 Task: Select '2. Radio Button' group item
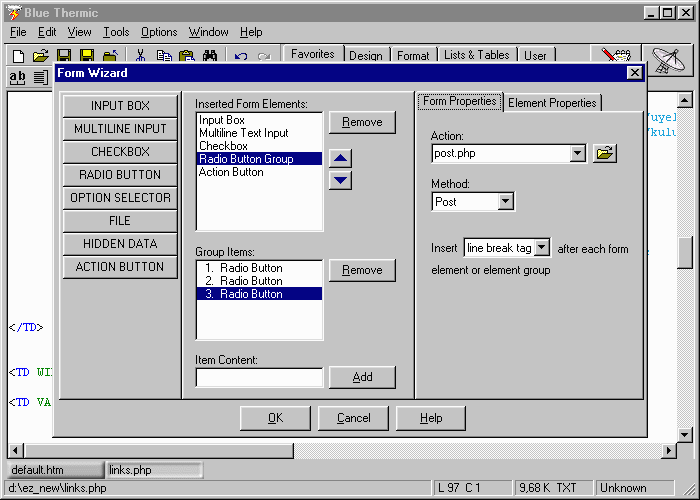259,281
